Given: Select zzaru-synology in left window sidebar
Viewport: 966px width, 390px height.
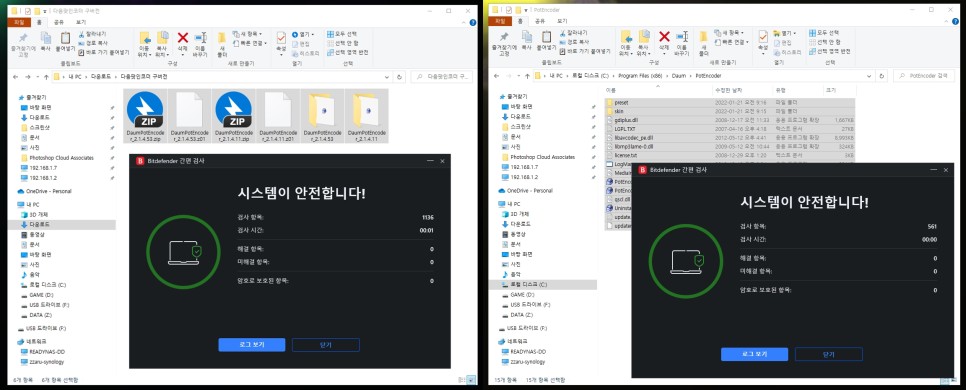Looking at the screenshot, I should click(43, 362).
